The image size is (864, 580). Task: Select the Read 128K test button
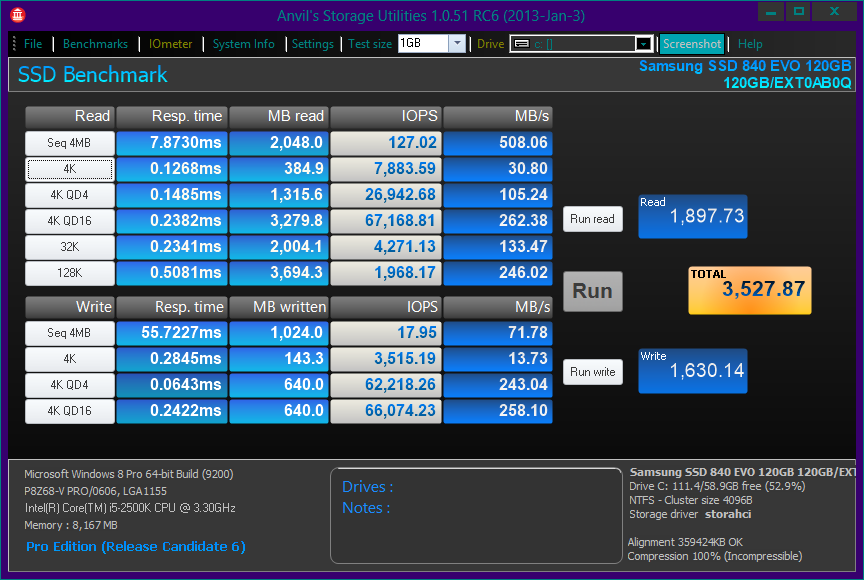pyautogui.click(x=69, y=273)
